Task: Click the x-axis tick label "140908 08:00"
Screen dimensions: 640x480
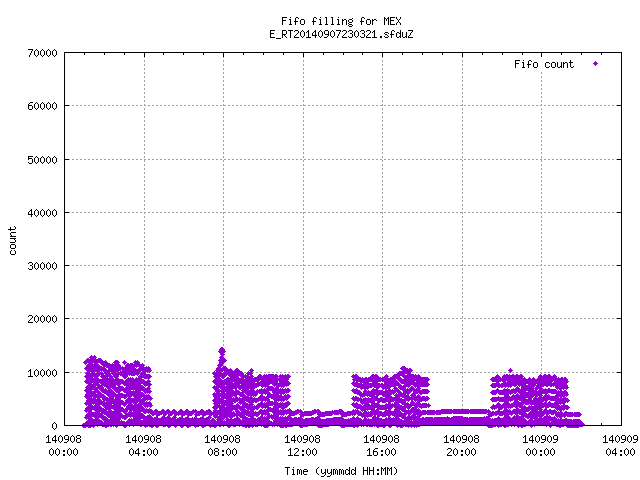Action: [x=222, y=446]
